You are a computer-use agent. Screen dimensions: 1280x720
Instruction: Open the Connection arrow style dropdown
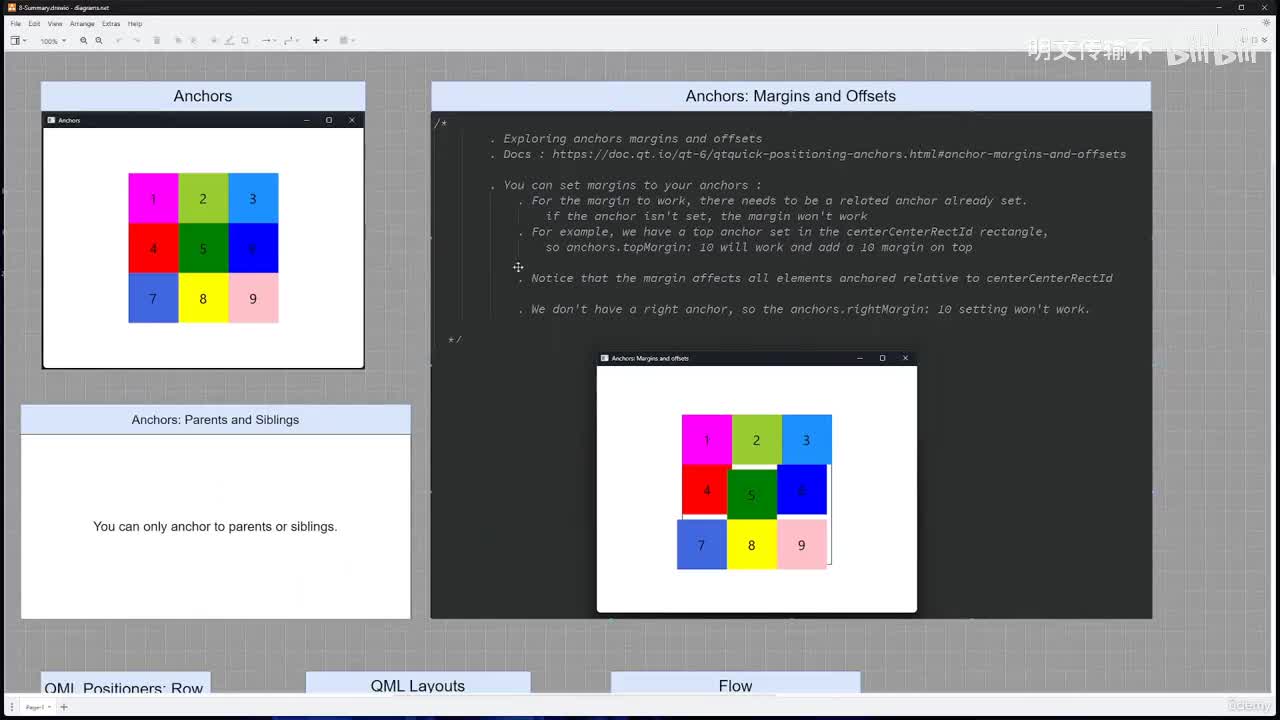268,41
